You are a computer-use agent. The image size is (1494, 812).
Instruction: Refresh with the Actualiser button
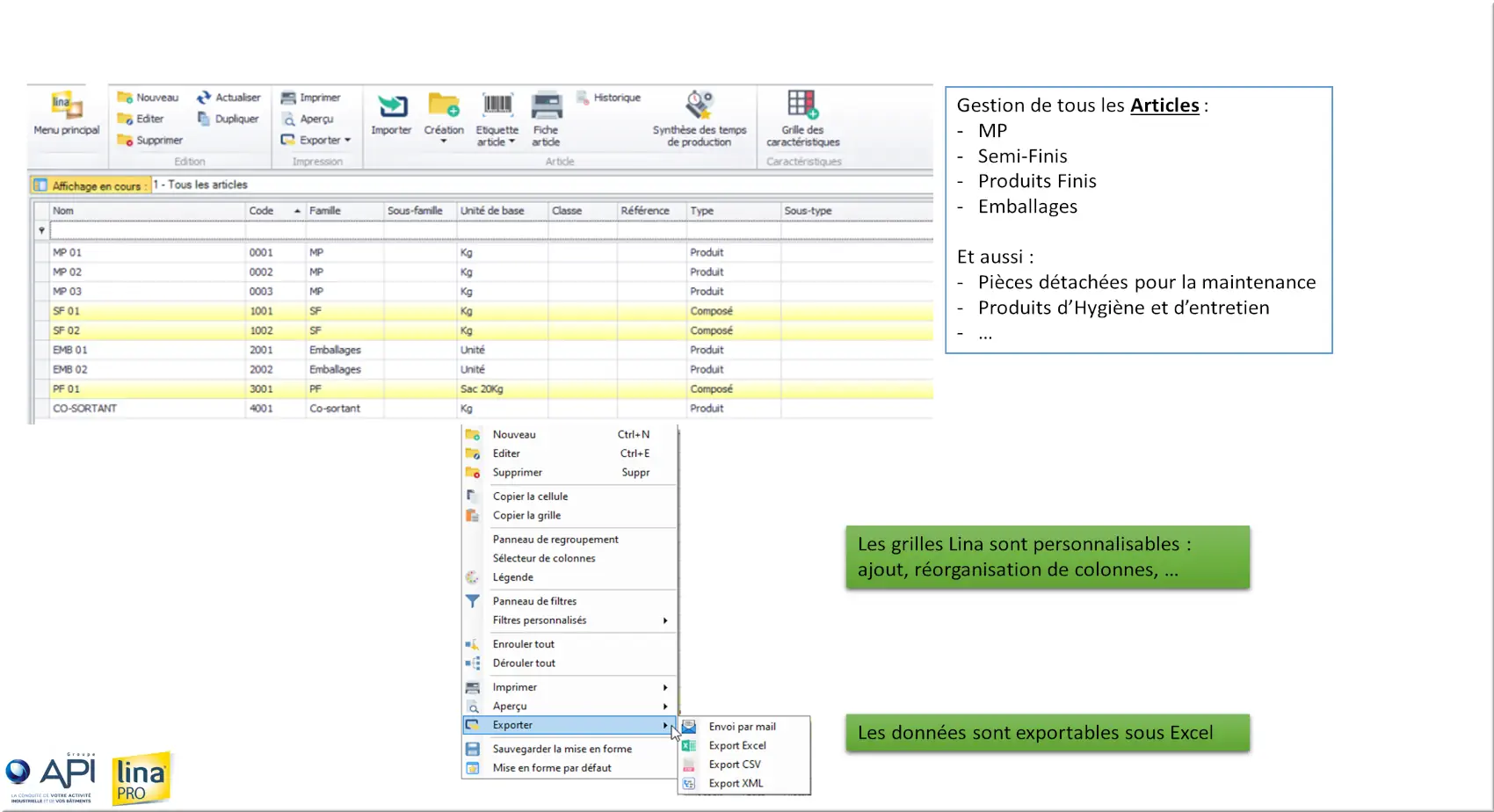[228, 98]
